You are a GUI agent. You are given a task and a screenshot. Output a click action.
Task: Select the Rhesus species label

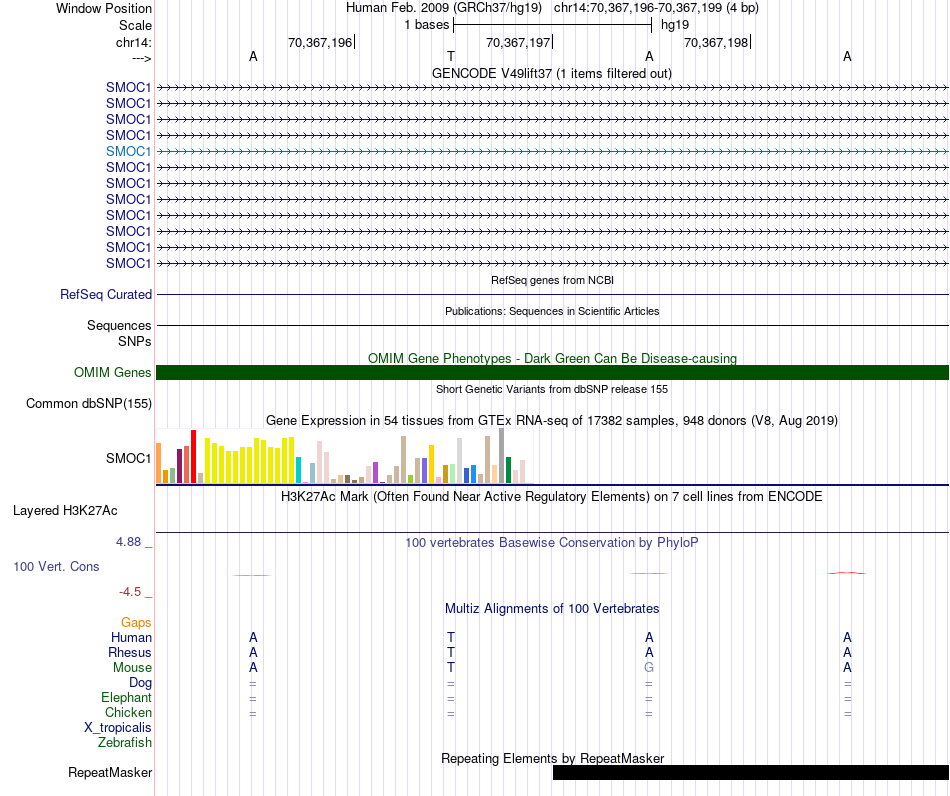point(130,653)
